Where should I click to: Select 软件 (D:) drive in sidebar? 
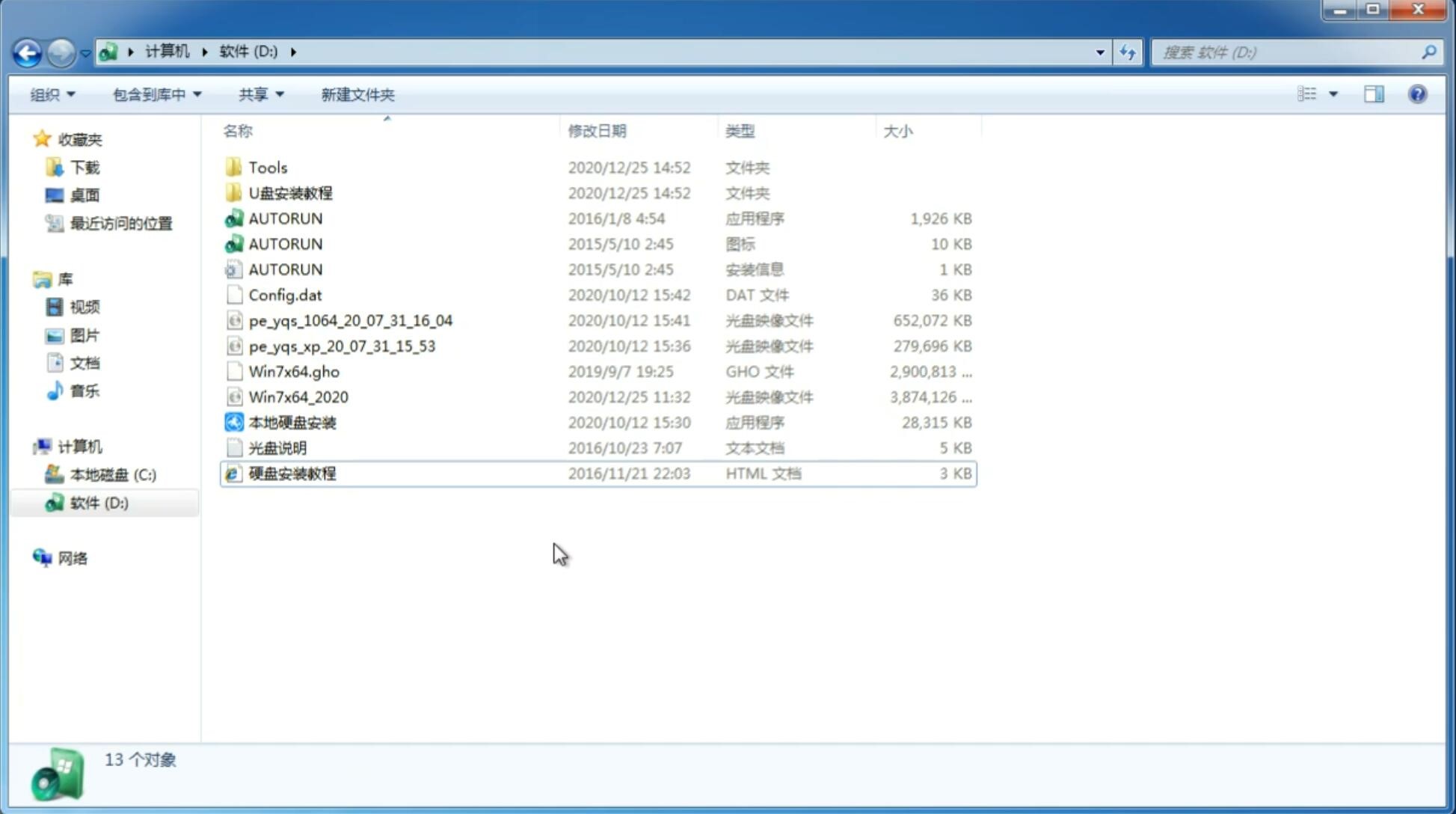click(x=99, y=503)
